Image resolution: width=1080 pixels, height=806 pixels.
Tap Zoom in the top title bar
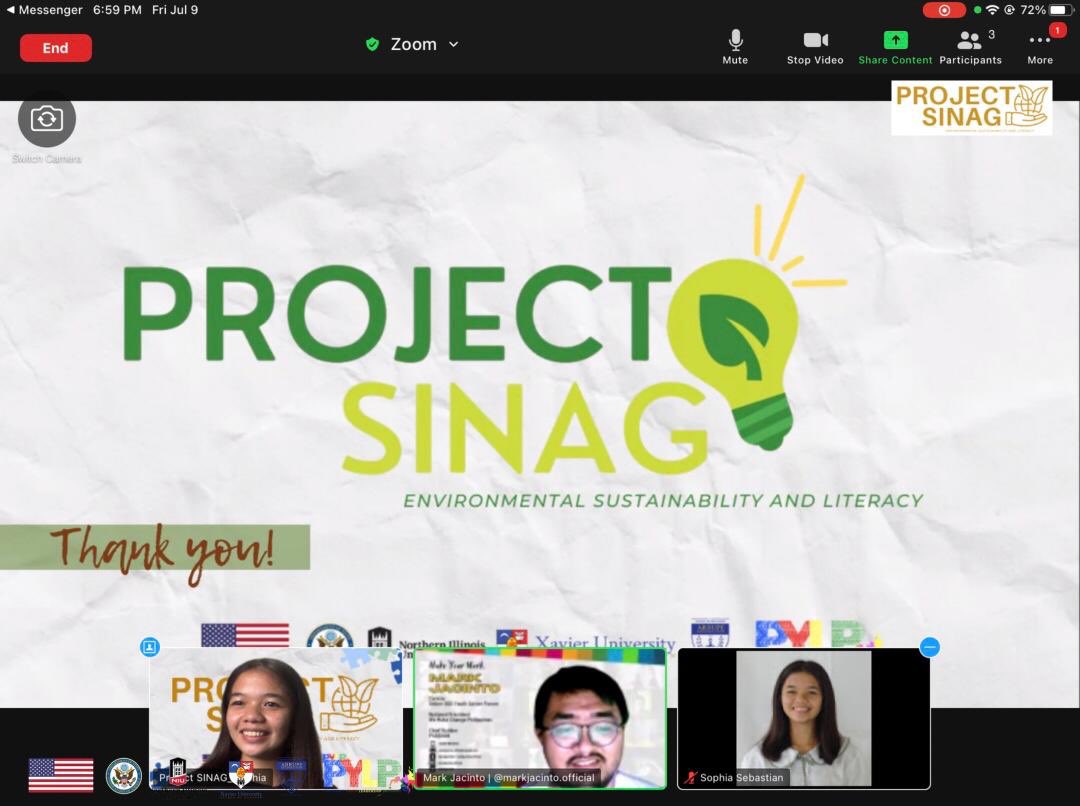pos(413,44)
